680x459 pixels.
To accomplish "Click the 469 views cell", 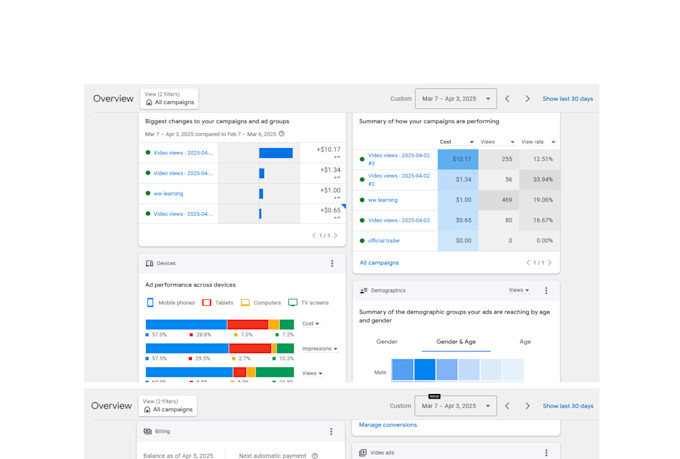I will 499,200.
